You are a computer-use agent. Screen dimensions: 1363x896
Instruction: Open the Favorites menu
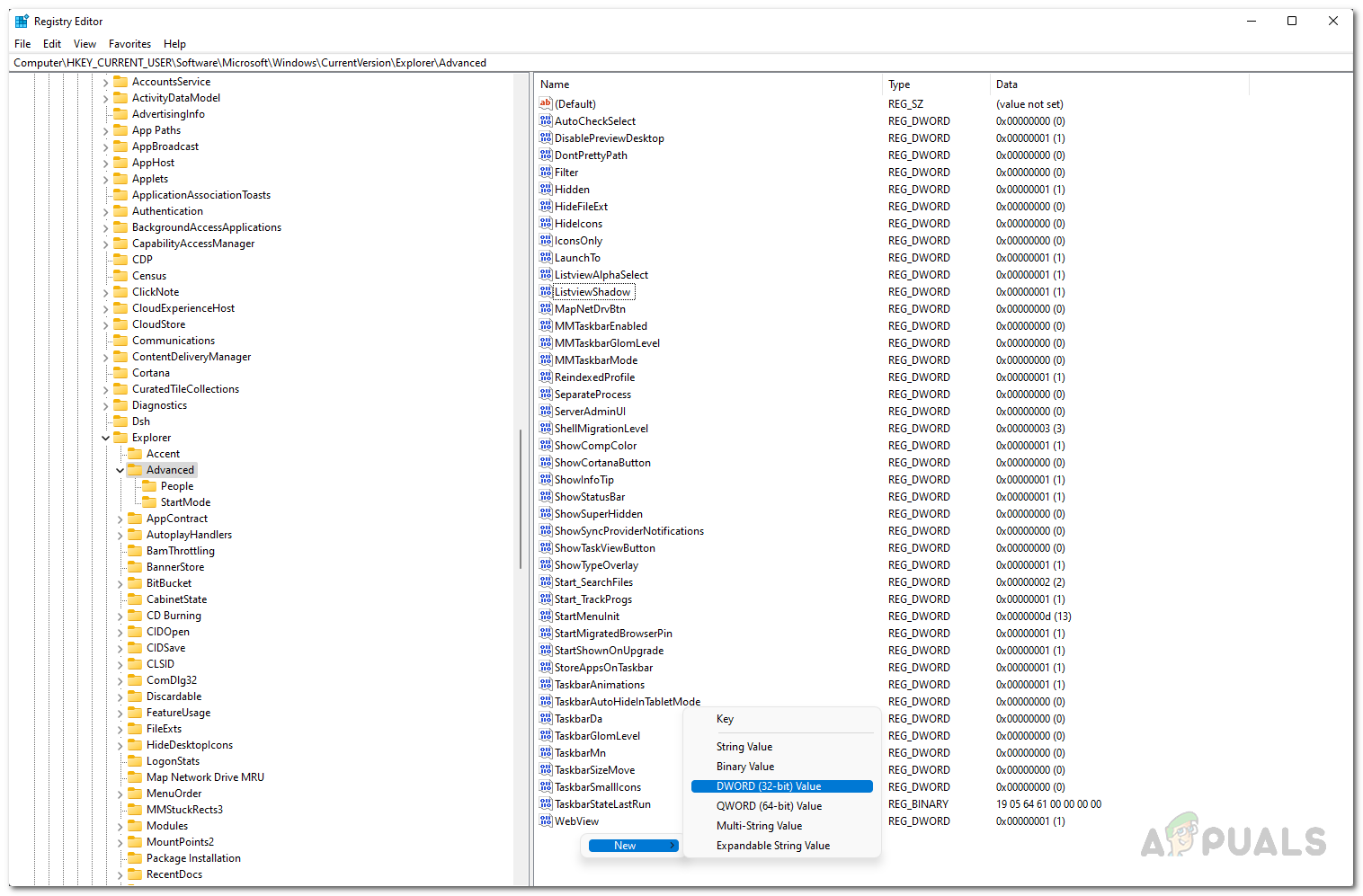pos(129,43)
